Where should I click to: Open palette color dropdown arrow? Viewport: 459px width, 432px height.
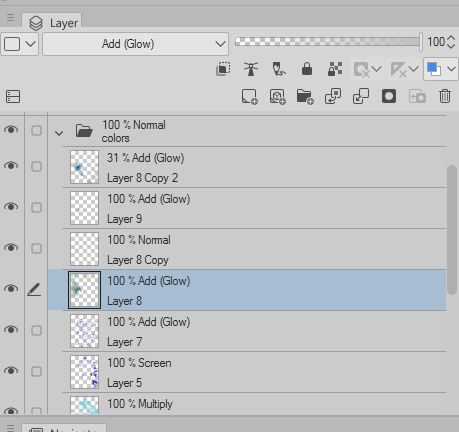tap(31, 44)
